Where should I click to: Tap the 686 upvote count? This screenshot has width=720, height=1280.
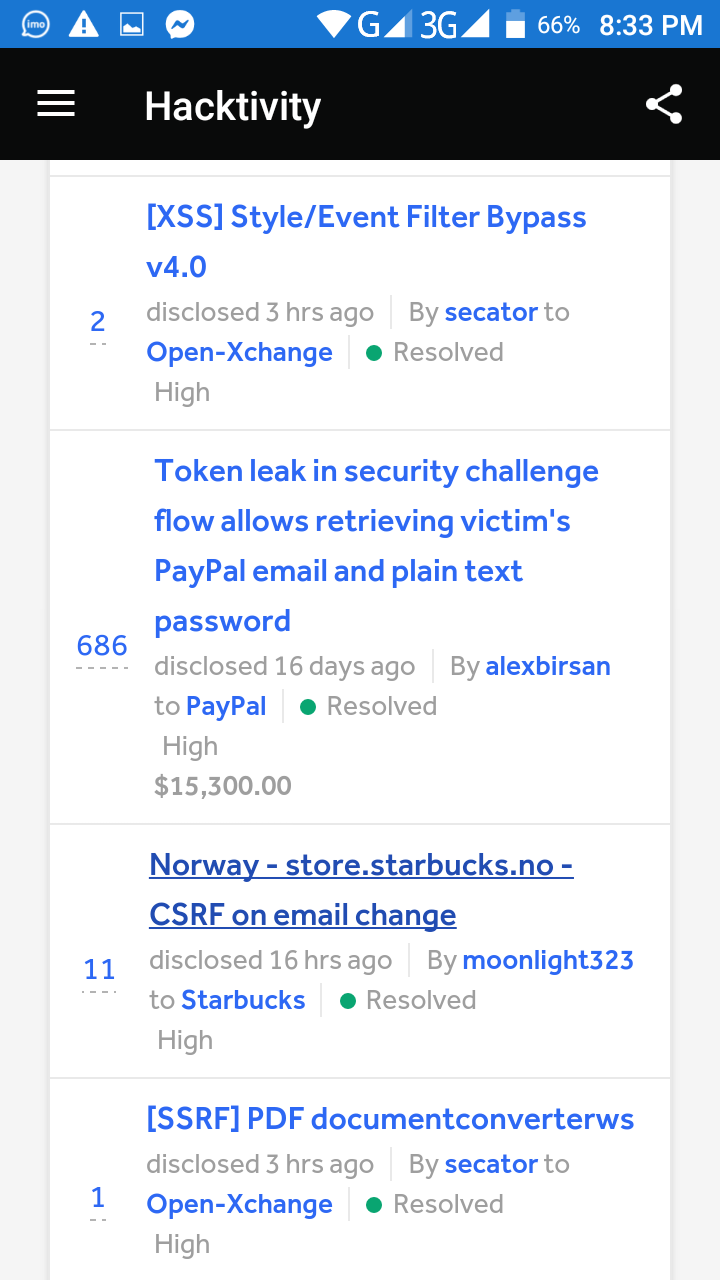102,646
